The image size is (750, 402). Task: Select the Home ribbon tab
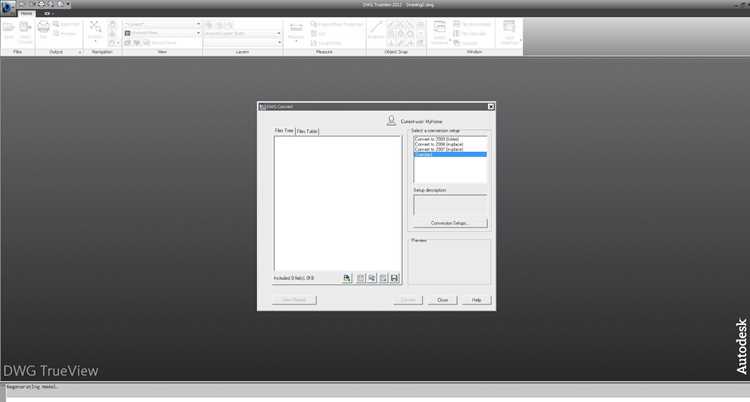click(x=26, y=13)
